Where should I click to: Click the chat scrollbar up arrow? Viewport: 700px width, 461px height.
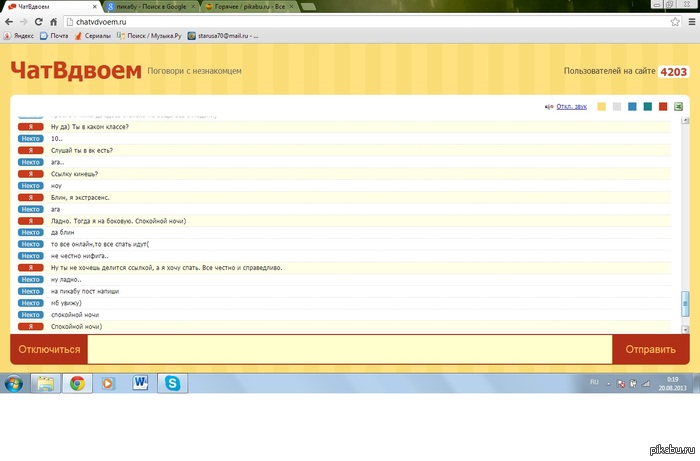[685, 121]
